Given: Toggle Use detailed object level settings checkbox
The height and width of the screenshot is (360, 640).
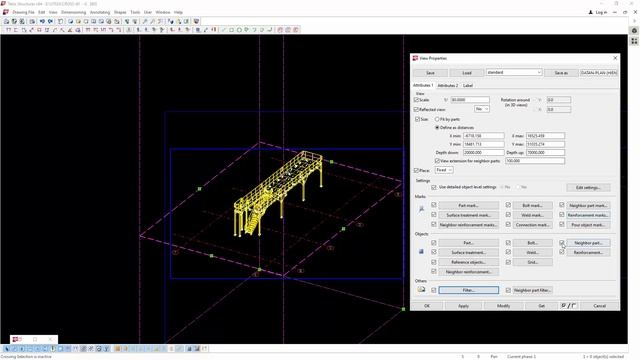Looking at the screenshot, I should [434, 187].
